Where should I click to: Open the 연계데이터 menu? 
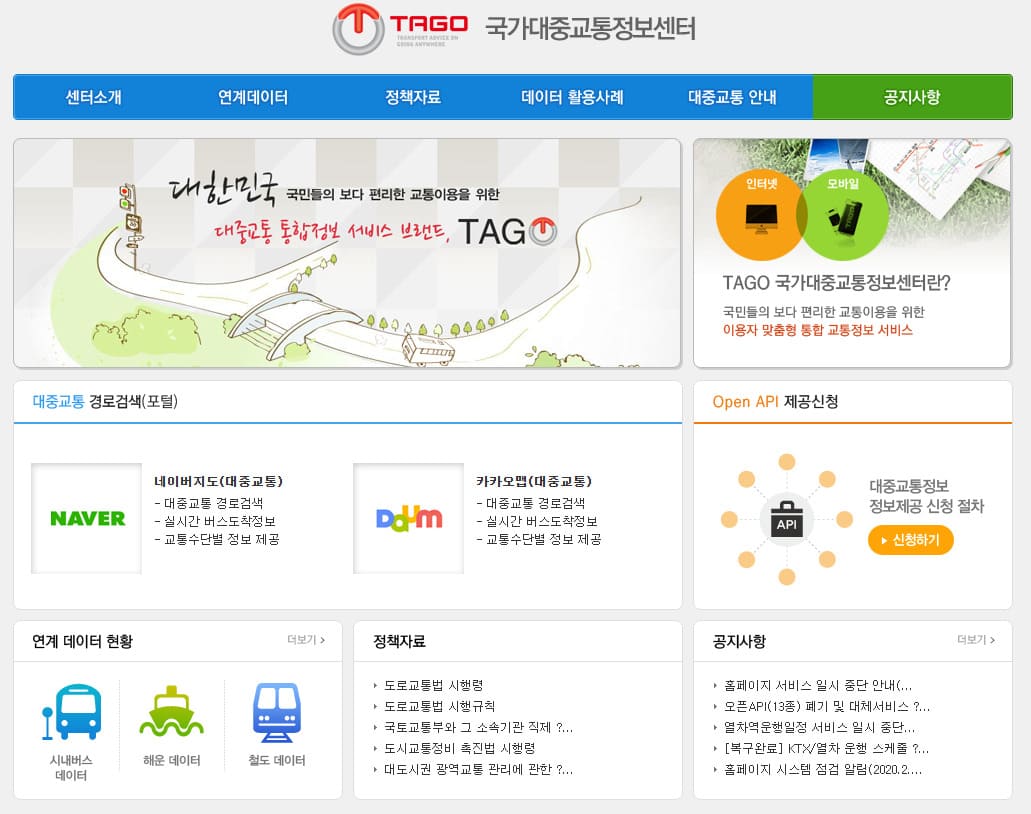(x=253, y=97)
